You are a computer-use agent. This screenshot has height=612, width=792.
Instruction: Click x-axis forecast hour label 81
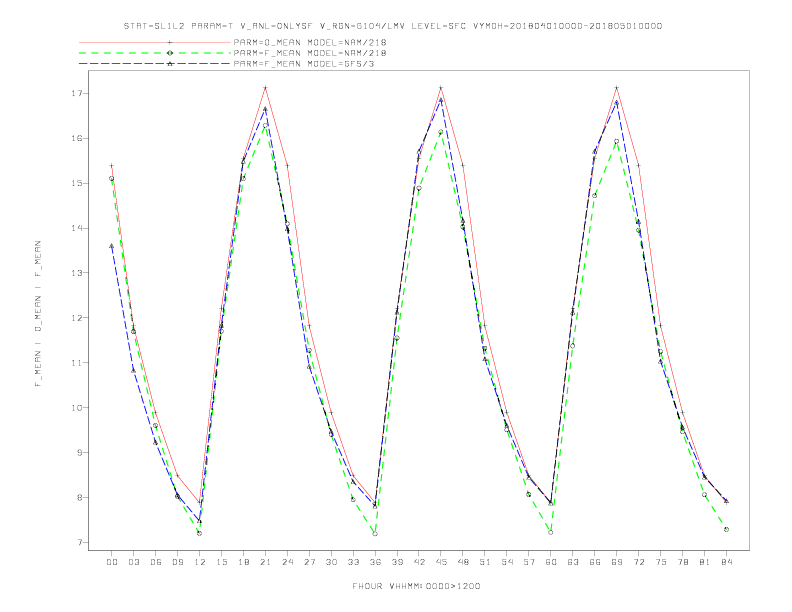click(705, 562)
